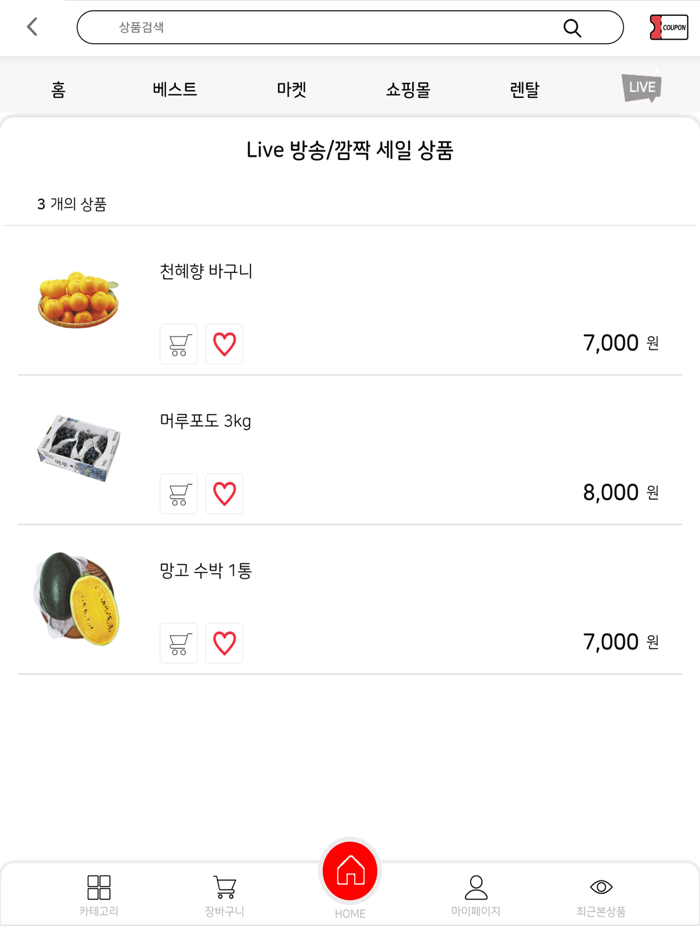Open the 장바구니 cart icon in bottom bar
This screenshot has width=700, height=934.
point(223,885)
